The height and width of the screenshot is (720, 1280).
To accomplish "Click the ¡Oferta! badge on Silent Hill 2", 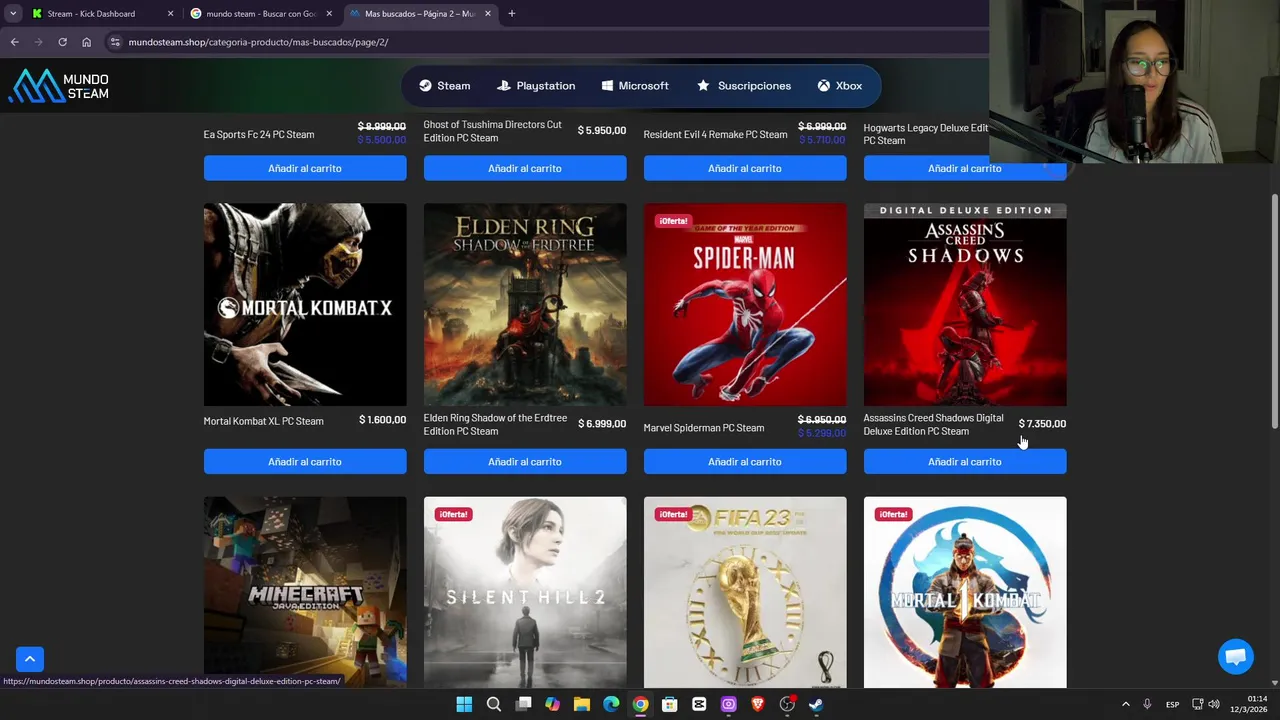I will 453,514.
